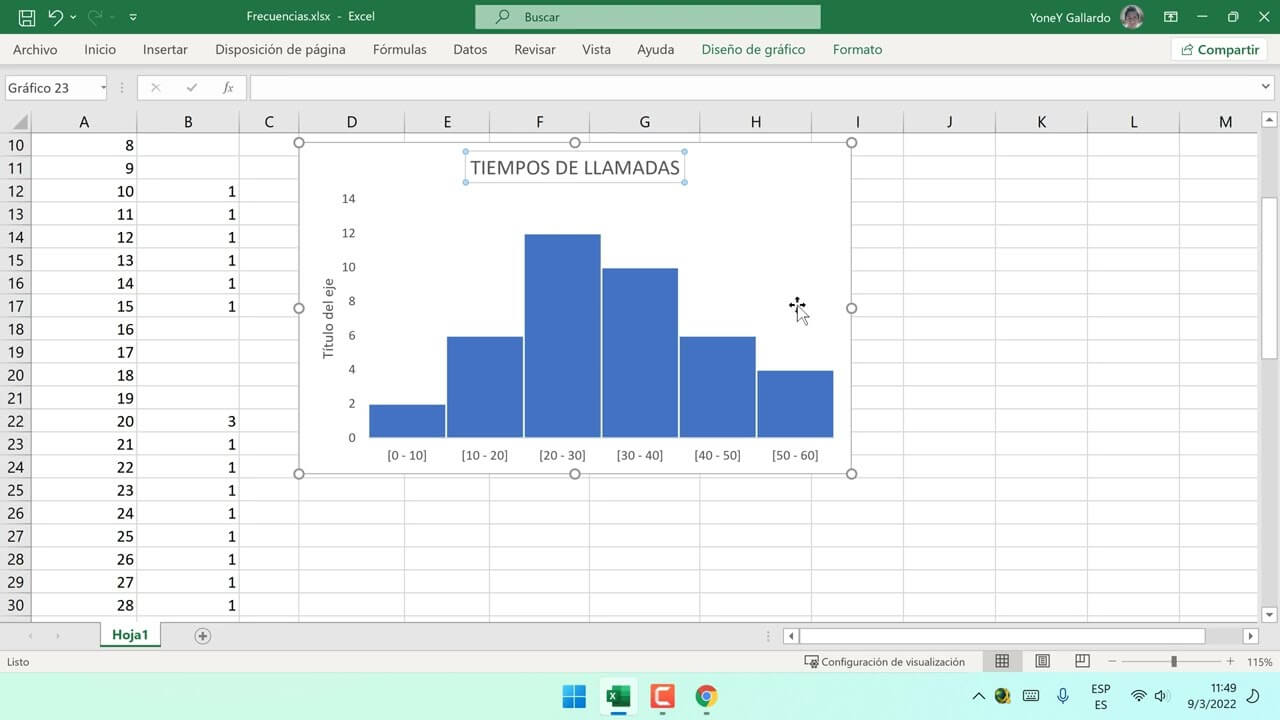Click the Page Layout view icon in status bar
This screenshot has width=1280, height=720.
tap(1041, 661)
